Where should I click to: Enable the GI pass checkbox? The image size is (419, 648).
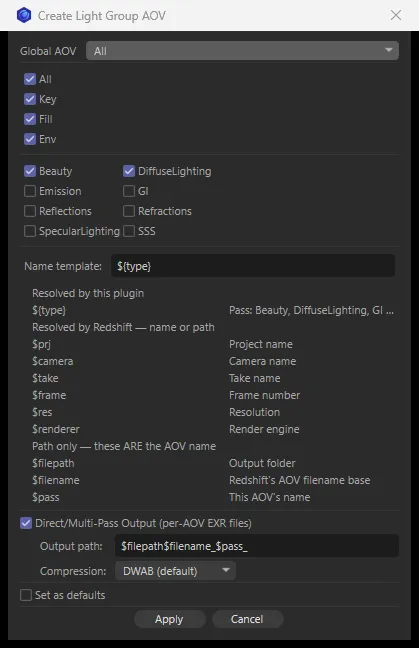pyautogui.click(x=129, y=191)
